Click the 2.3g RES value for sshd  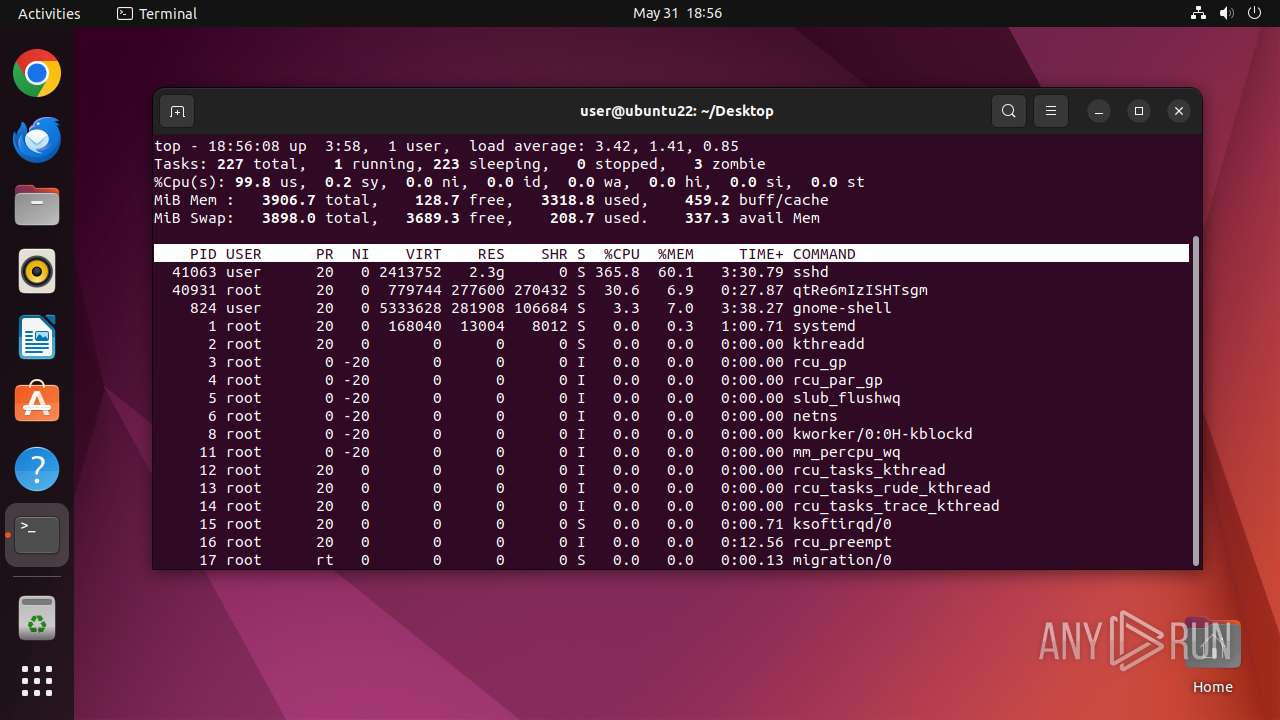[487, 272]
